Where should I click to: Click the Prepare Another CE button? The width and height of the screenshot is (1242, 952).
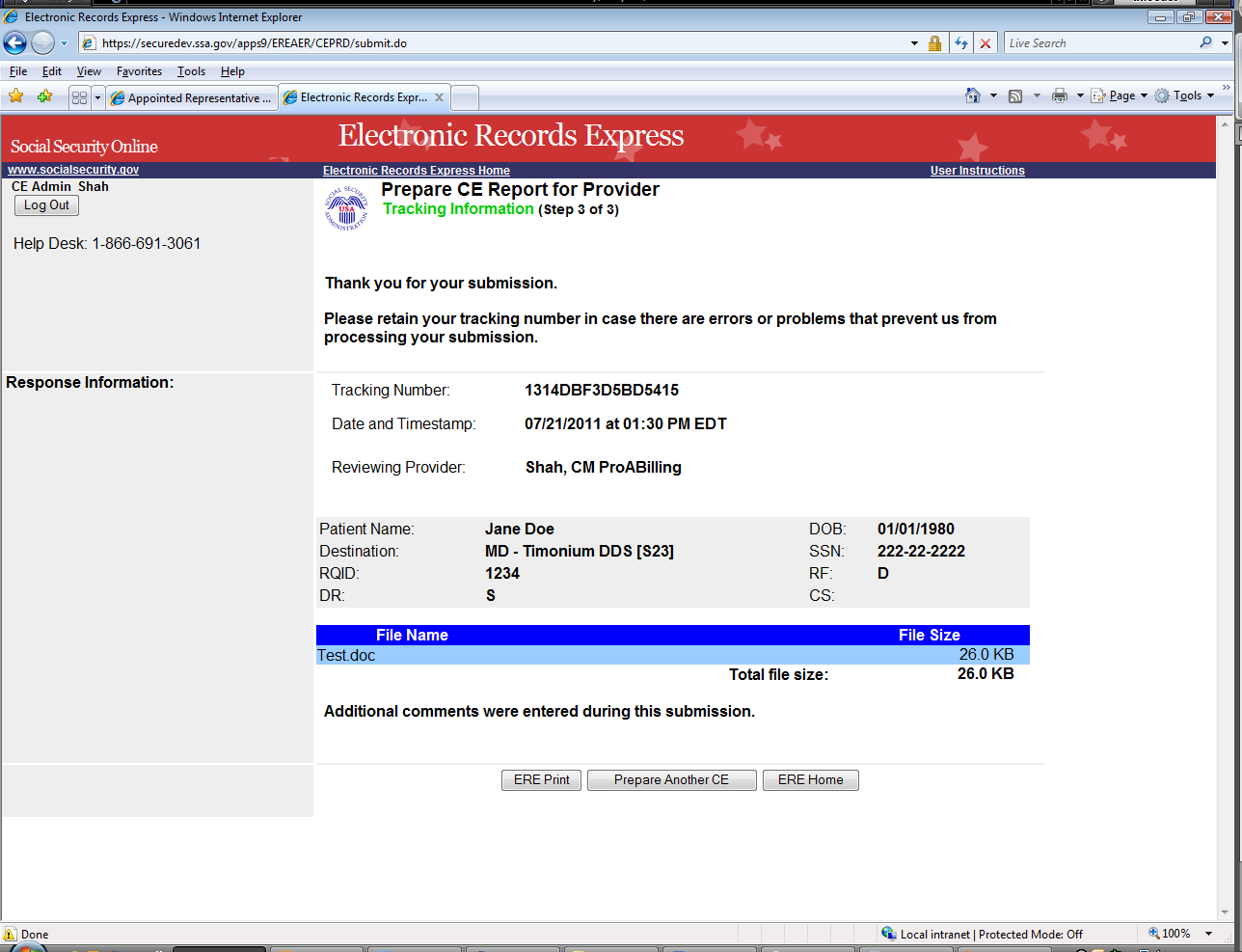pos(671,780)
